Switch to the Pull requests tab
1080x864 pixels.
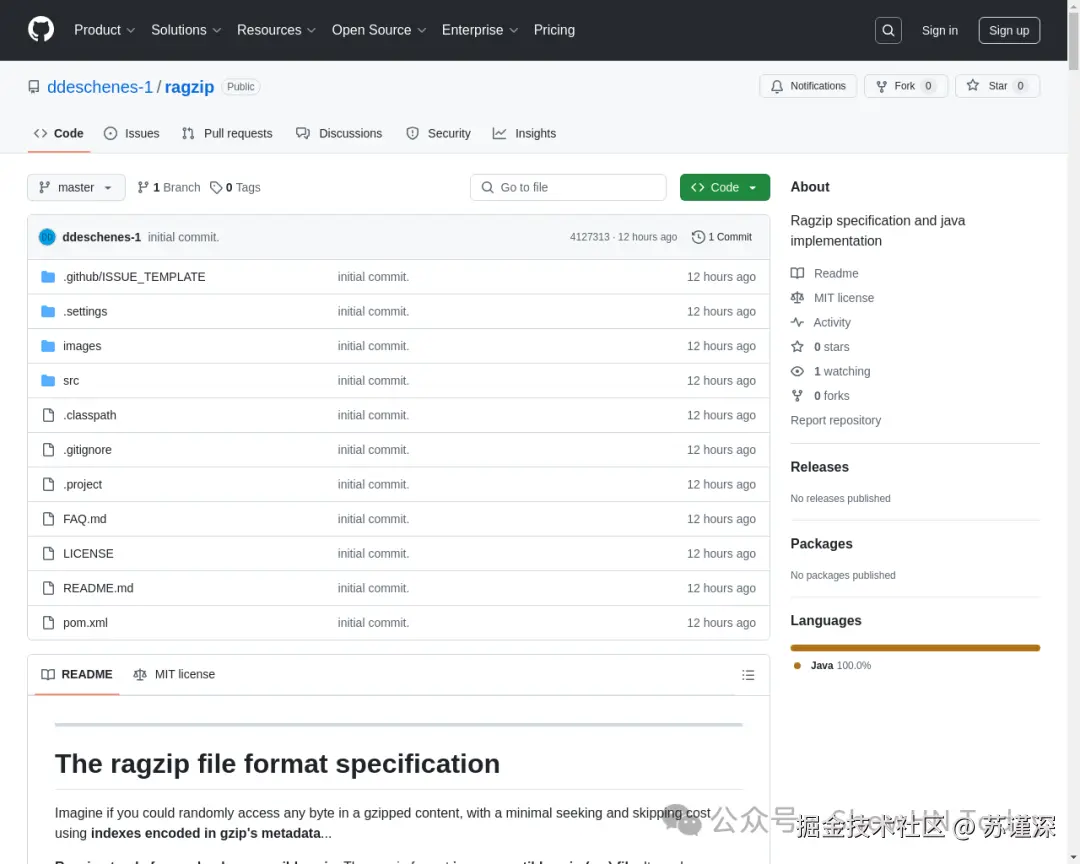(x=227, y=134)
